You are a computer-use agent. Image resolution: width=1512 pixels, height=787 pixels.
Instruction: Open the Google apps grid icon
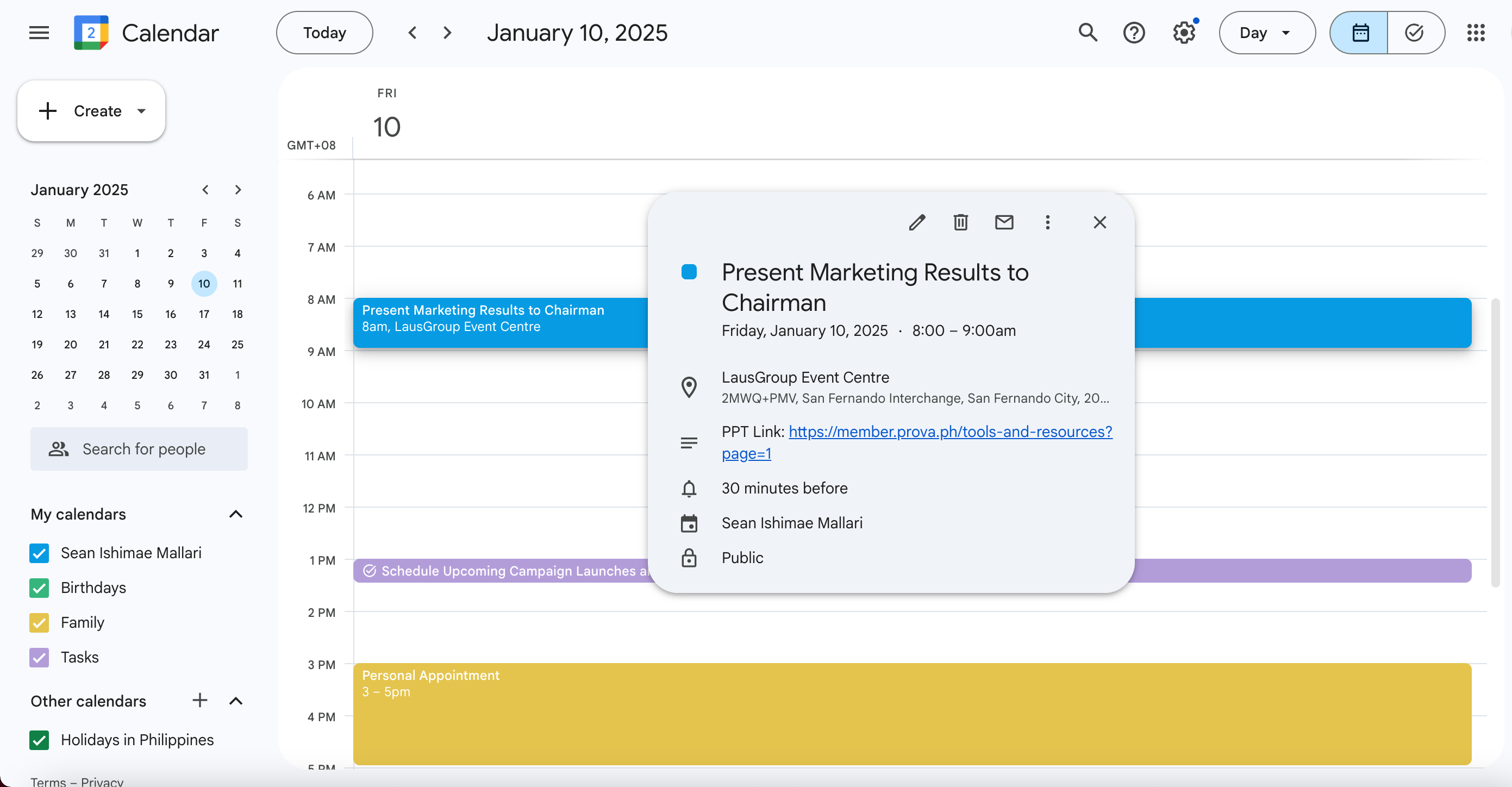pyautogui.click(x=1476, y=33)
